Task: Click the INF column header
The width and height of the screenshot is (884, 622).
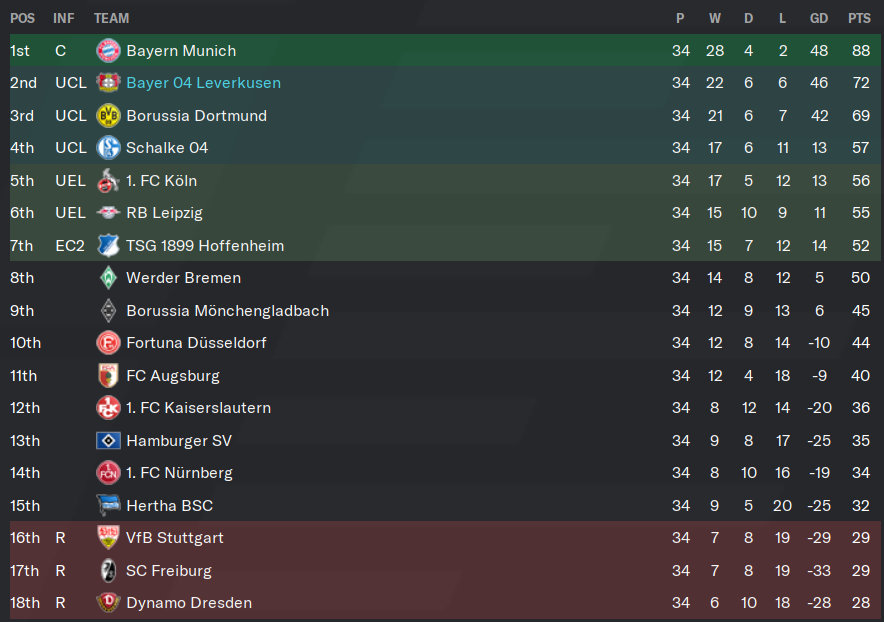Action: (x=64, y=19)
